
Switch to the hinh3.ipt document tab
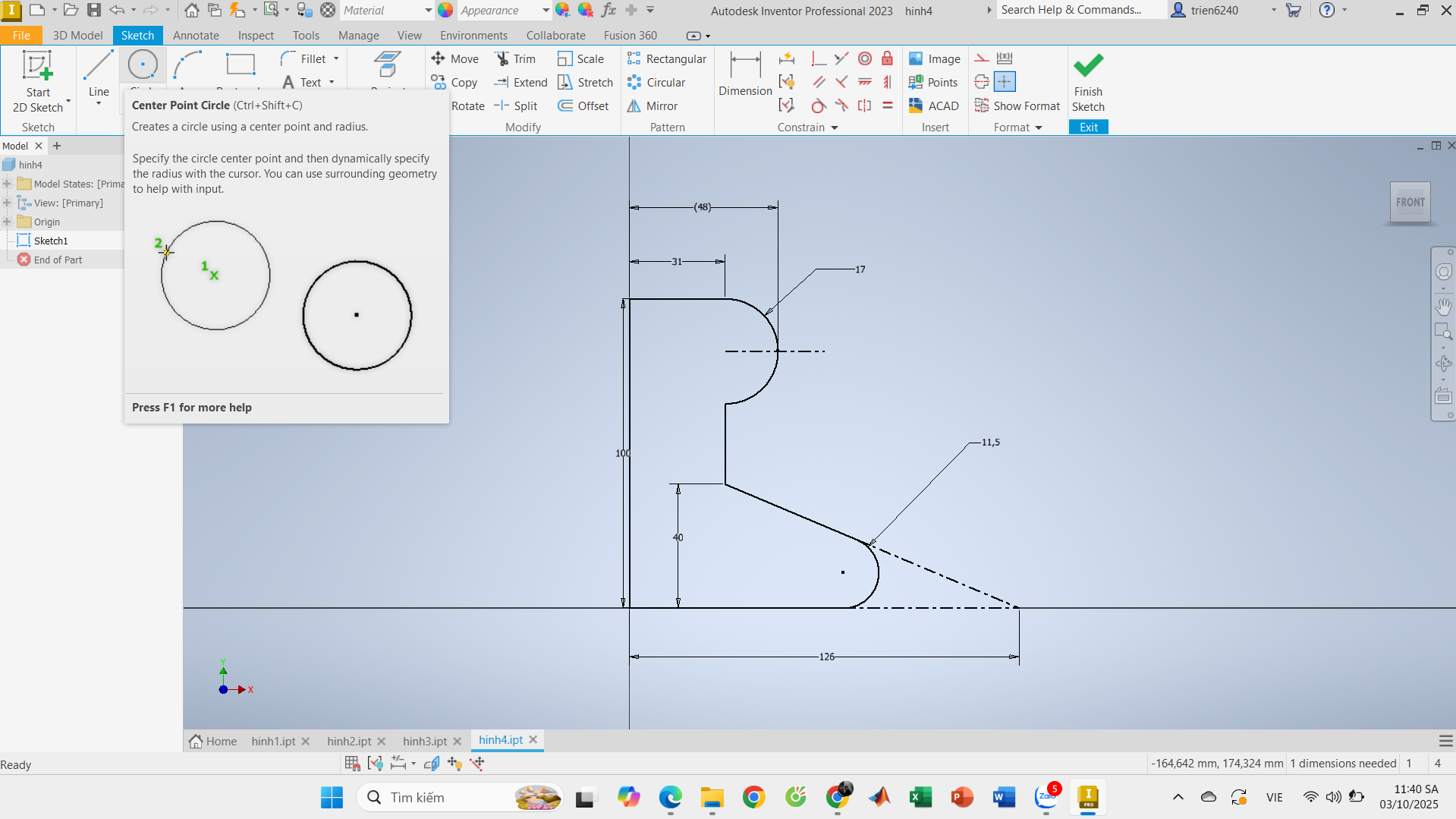[x=424, y=741]
